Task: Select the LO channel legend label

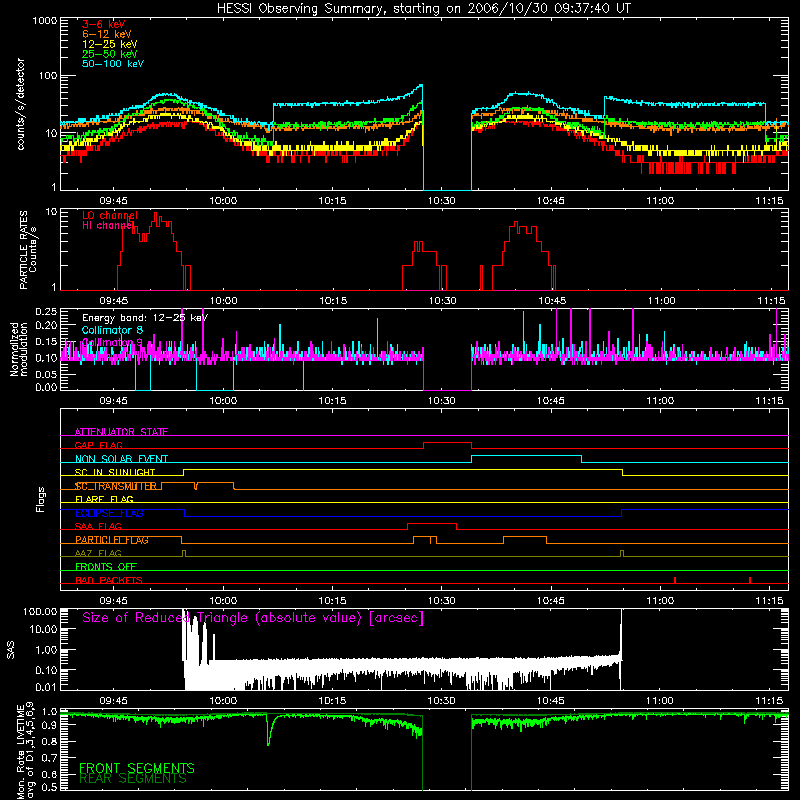Action: pyautogui.click(x=110, y=216)
